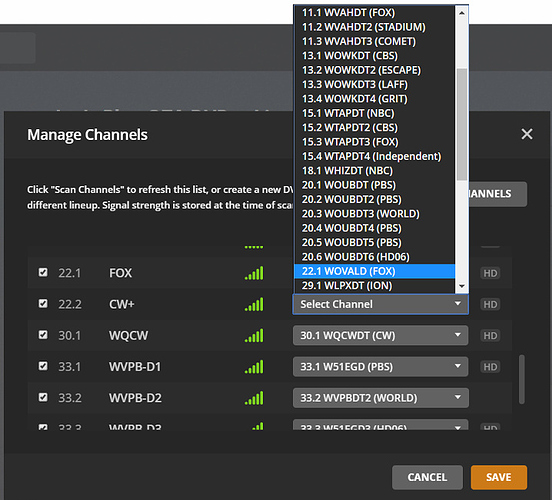The image size is (552, 500).
Task: Click the dropdown list scrollbar thumb
Action: pos(462,124)
